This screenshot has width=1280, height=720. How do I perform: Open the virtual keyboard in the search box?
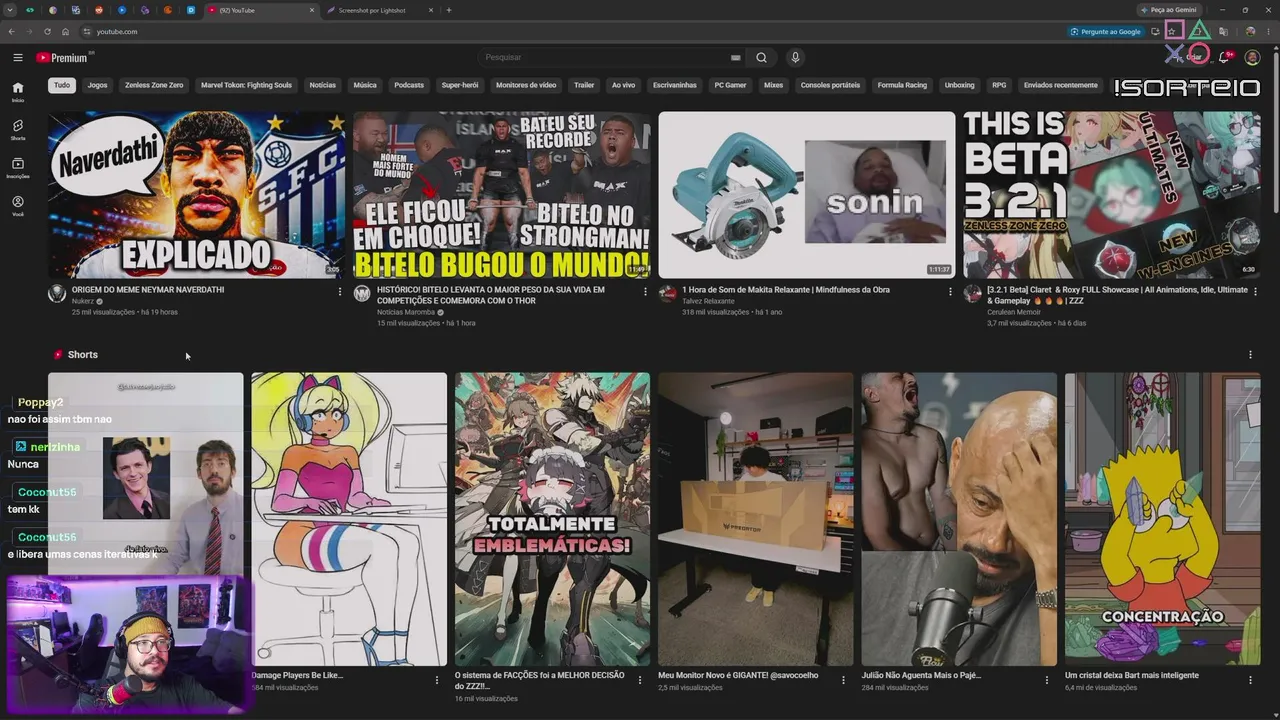[736, 57]
